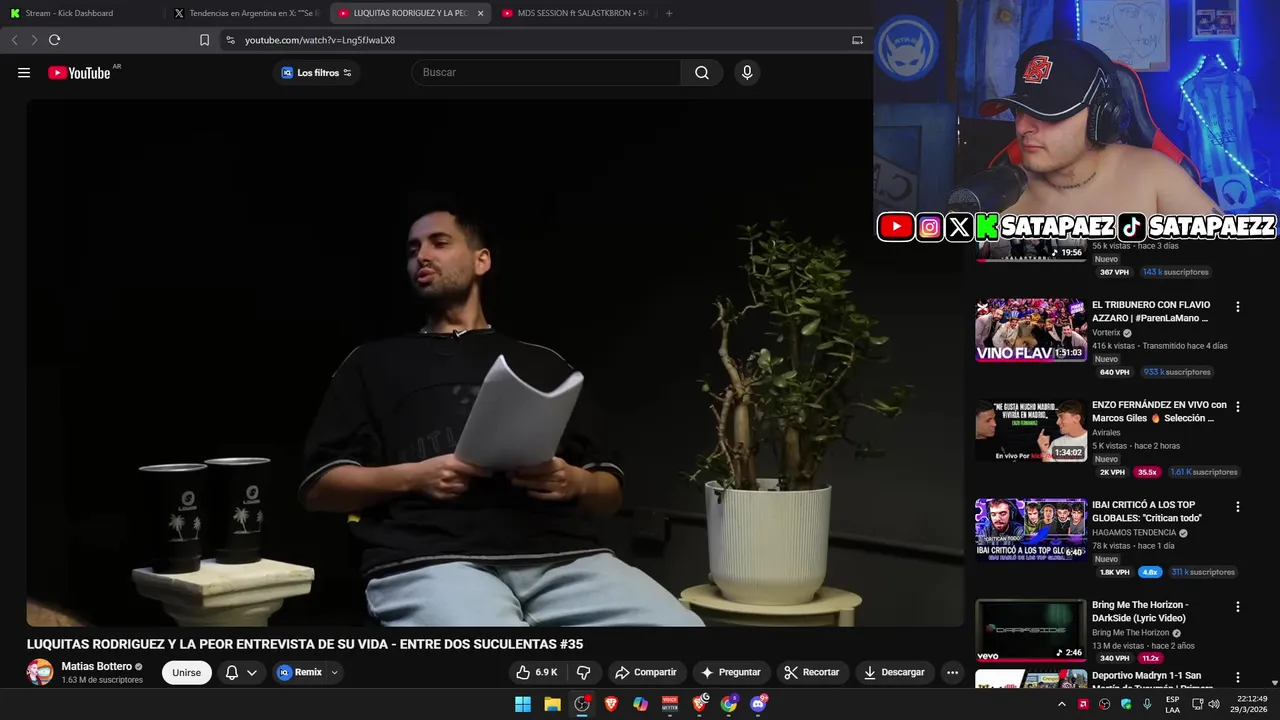Switch to Tendencias en Argentina X tab

[246, 13]
